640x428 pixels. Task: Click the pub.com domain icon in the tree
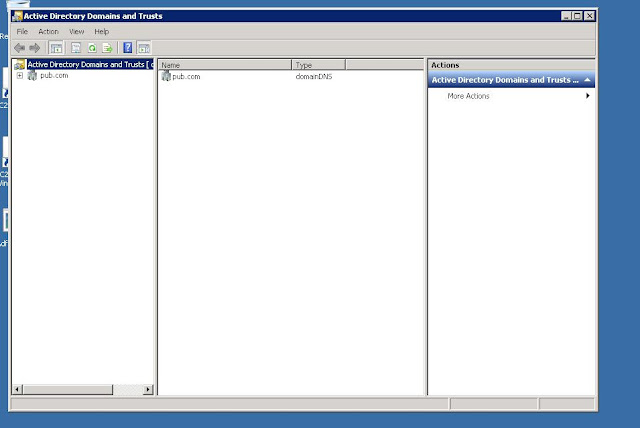32,75
